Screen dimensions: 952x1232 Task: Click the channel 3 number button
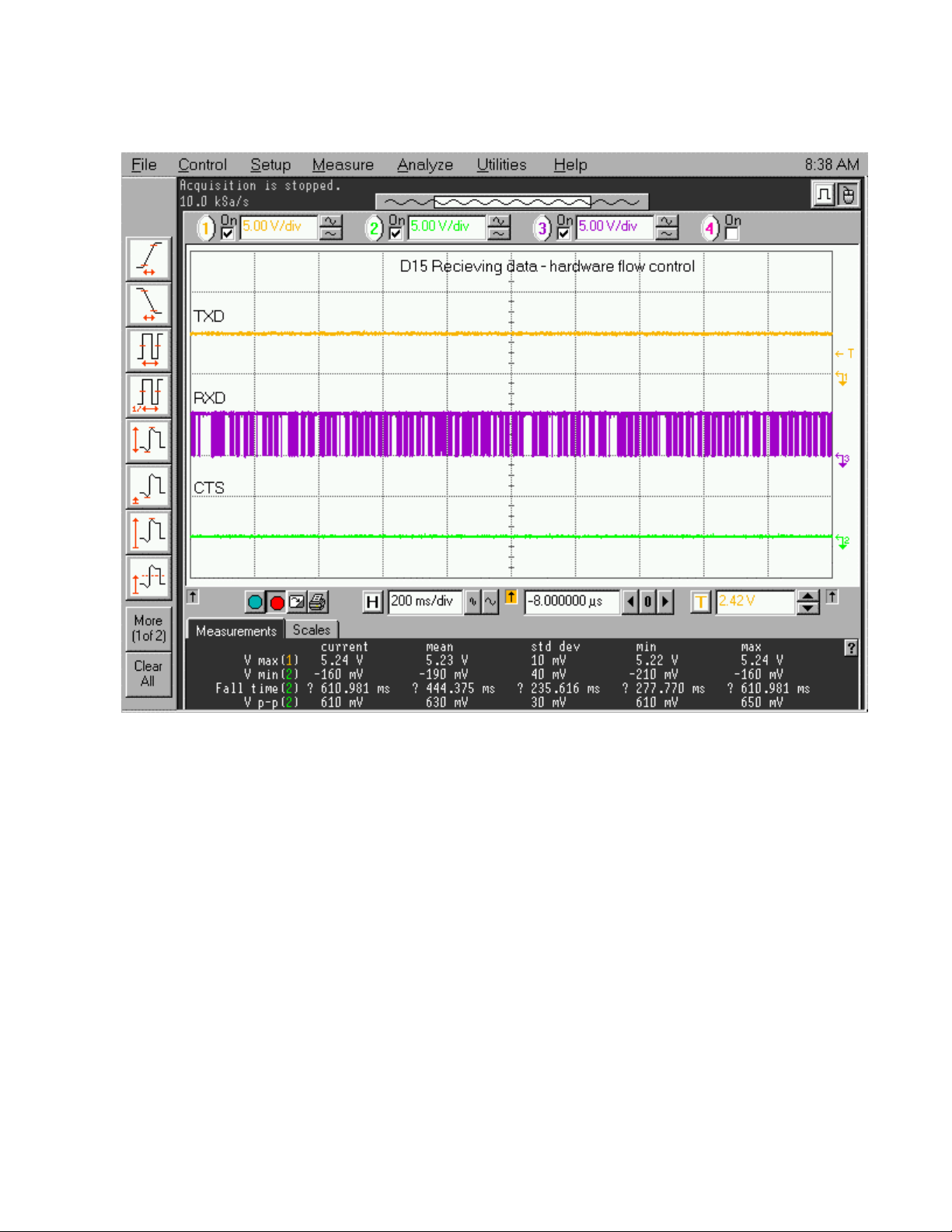[542, 229]
